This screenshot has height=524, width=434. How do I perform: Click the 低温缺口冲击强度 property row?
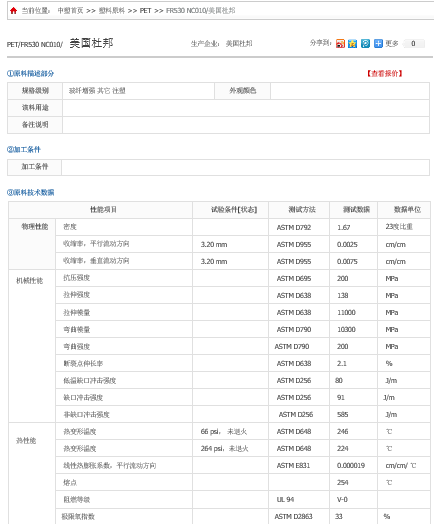[124, 380]
